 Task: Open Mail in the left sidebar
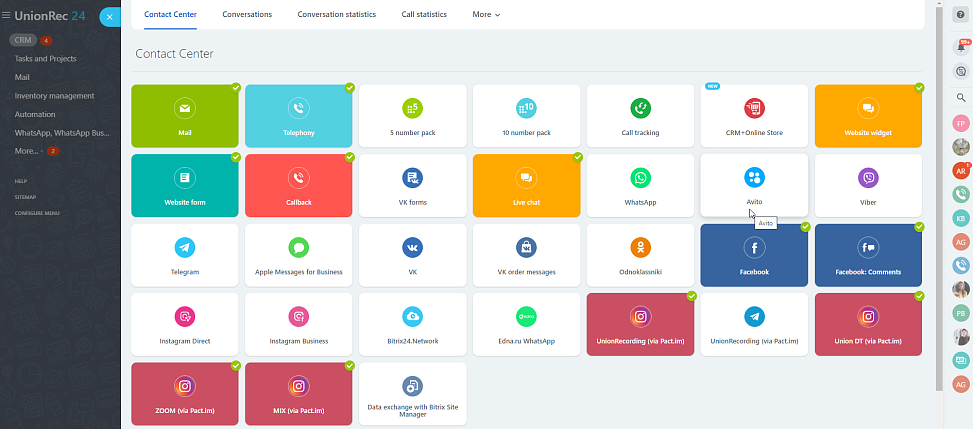coord(22,77)
